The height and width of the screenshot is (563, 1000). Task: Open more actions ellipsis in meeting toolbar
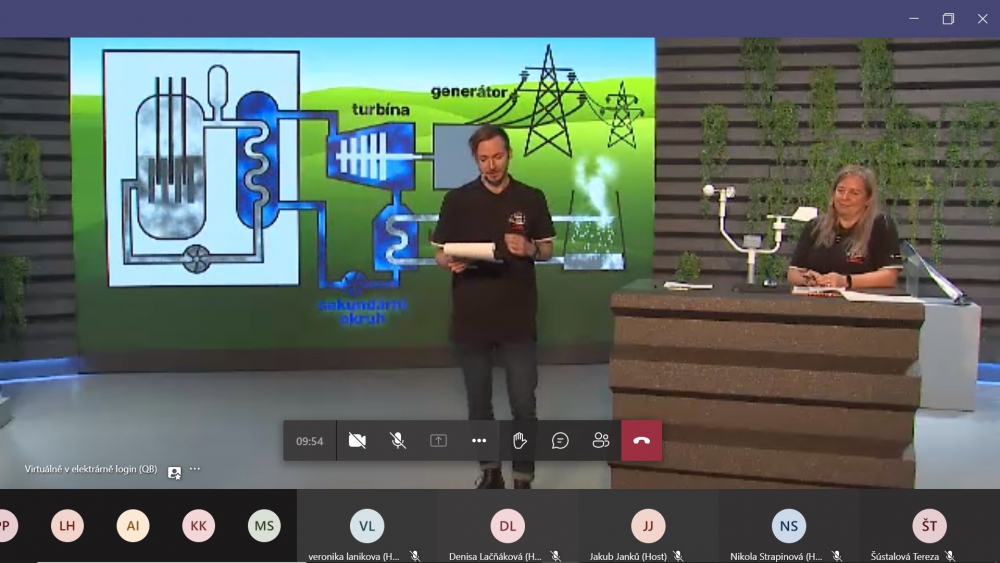click(x=479, y=441)
